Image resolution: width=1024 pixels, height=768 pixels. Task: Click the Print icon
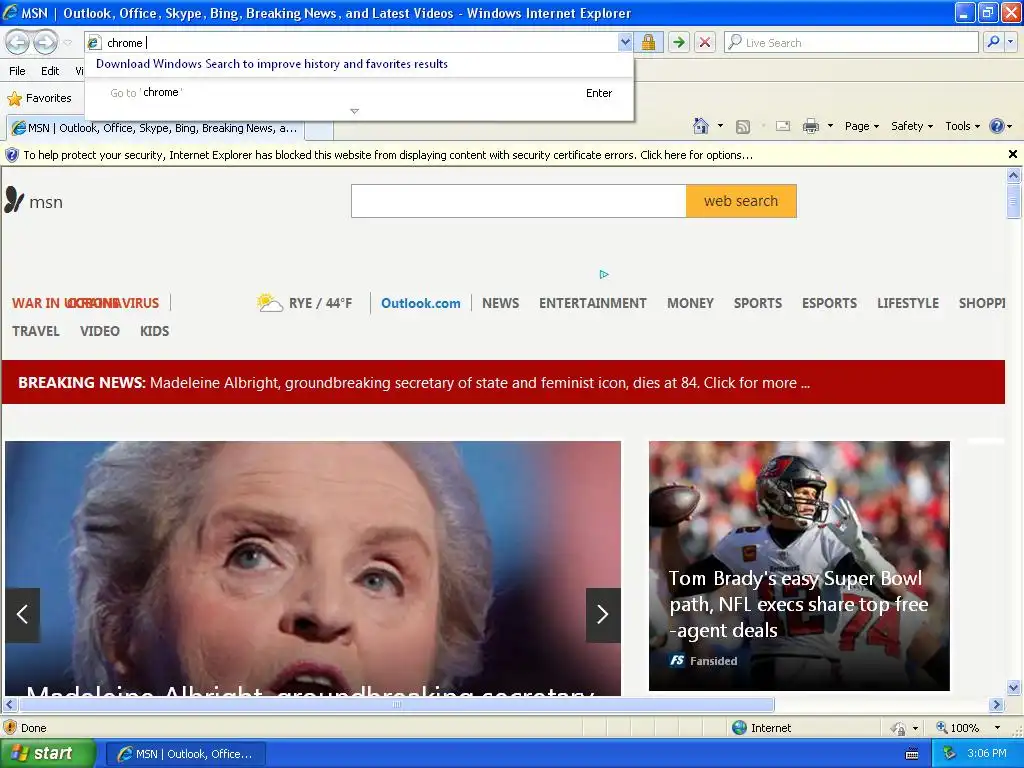[x=810, y=126]
